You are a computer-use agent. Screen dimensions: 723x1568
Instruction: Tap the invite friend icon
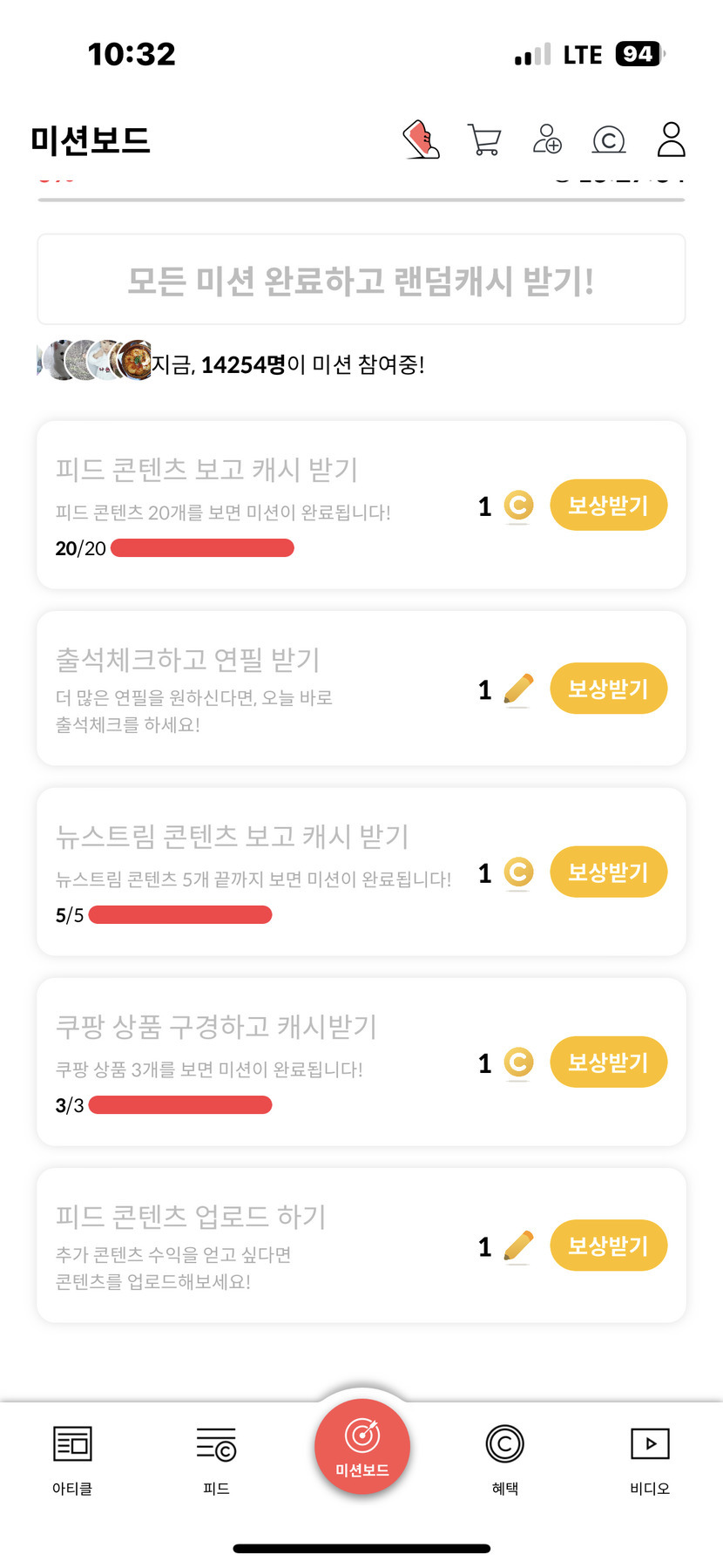tap(547, 139)
